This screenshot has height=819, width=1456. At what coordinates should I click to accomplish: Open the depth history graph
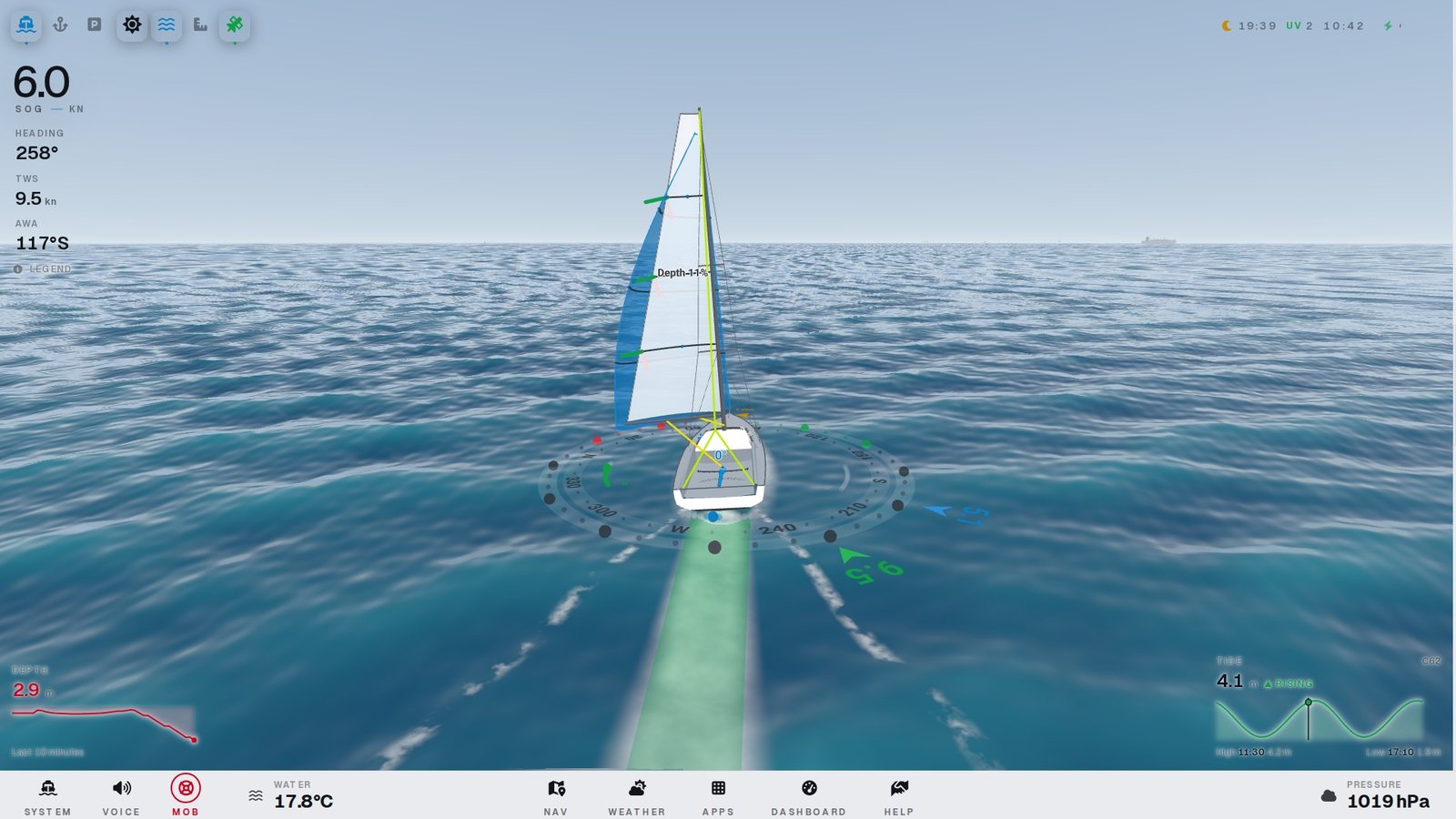click(103, 724)
